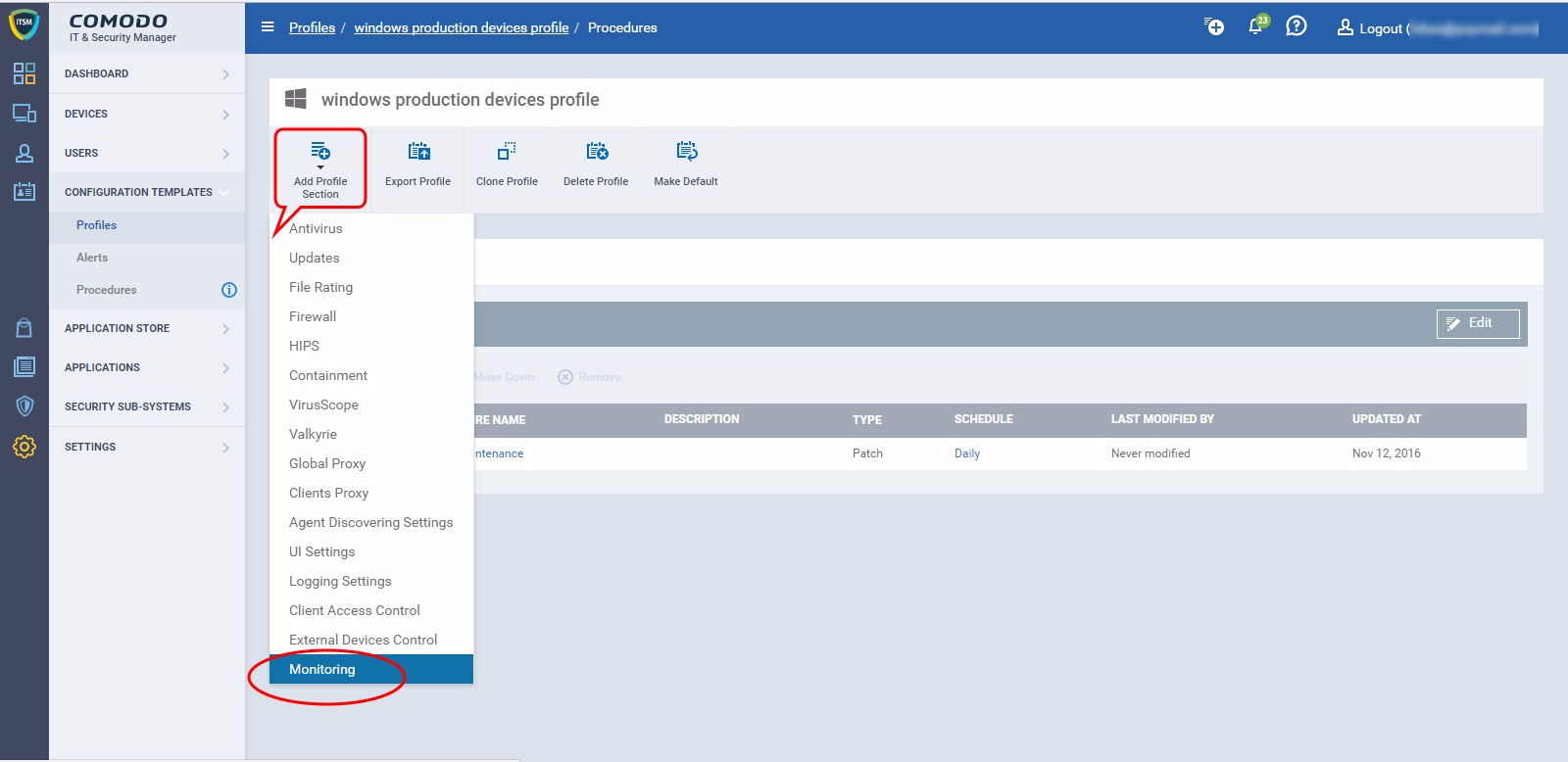Open the dashboard grid icon in the rail
Image resolution: width=1568 pixels, height=762 pixels.
(x=24, y=73)
